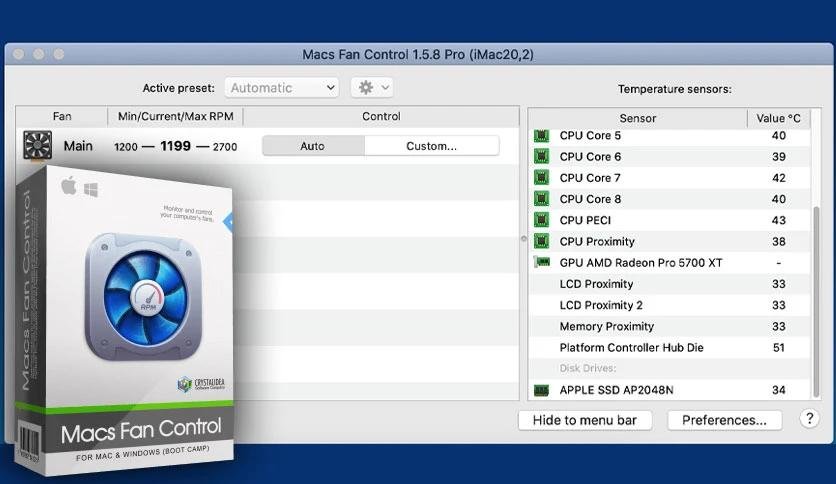Select the LCD Proximity 2 sensor row
The image size is (836, 484).
[670, 305]
